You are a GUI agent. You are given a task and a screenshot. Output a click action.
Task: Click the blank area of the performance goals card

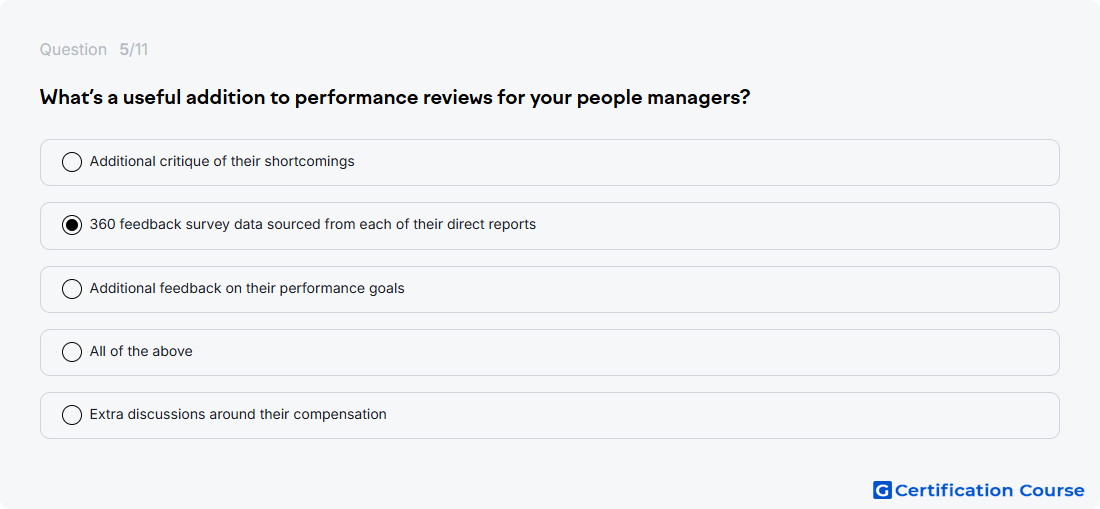[x=730, y=289]
